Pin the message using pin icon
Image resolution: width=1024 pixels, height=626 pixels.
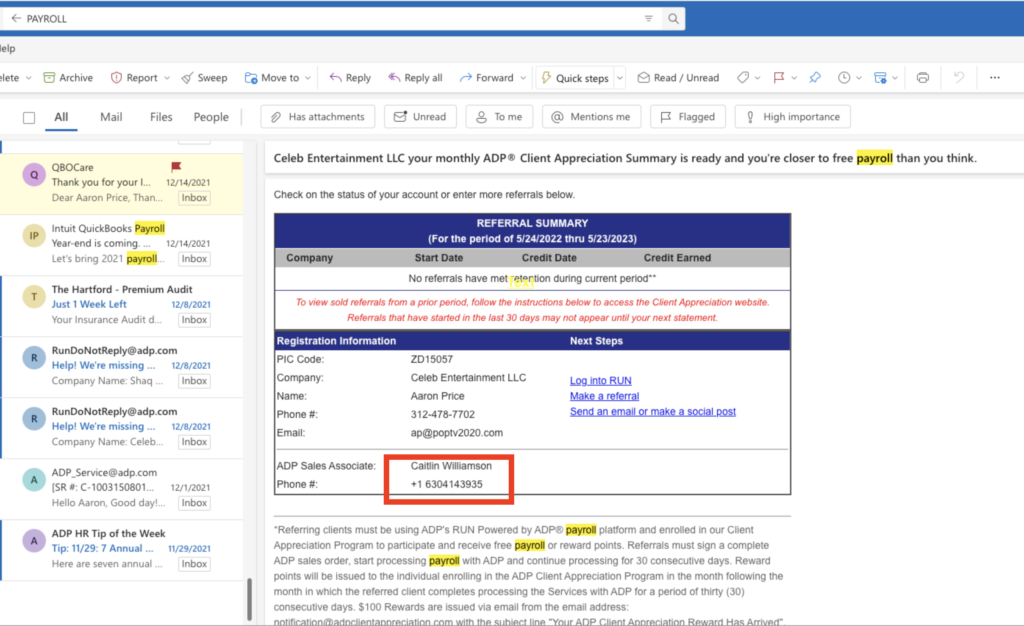814,78
